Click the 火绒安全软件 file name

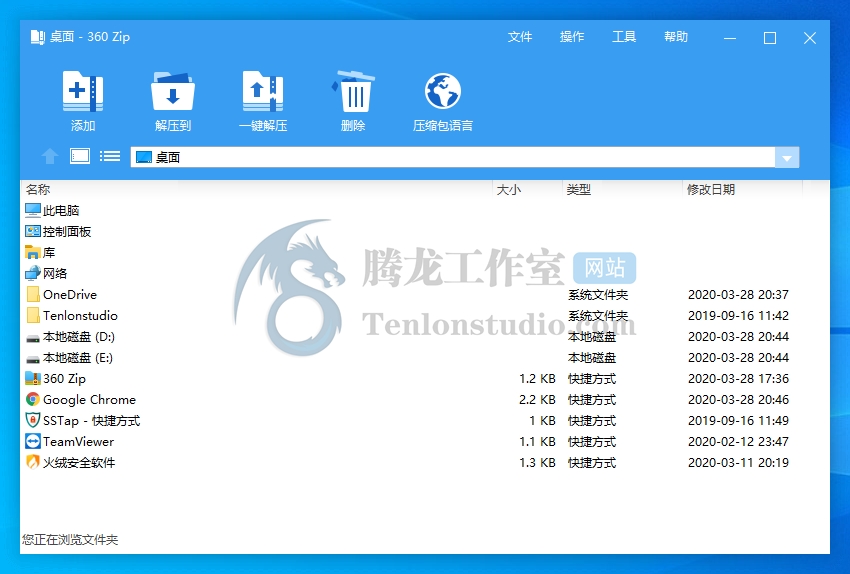(79, 462)
